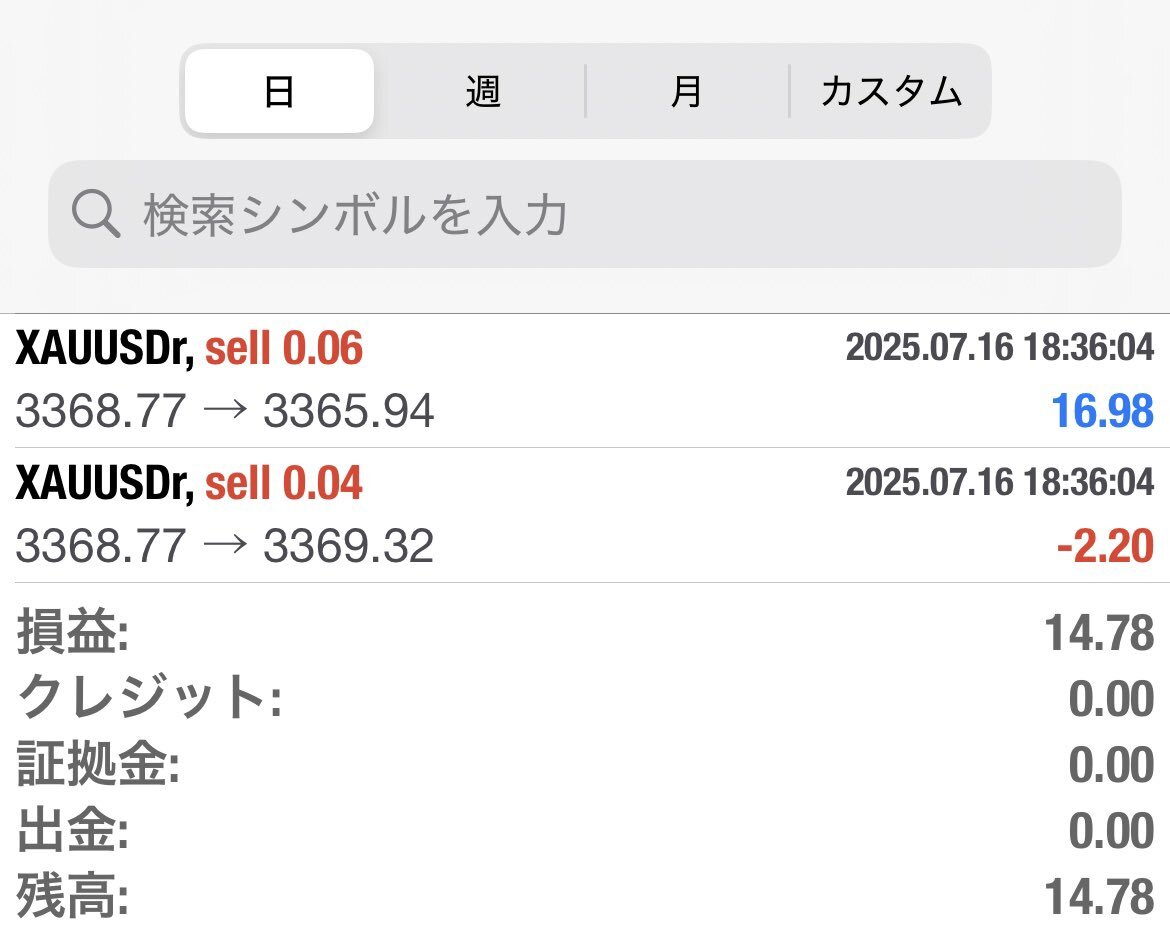Image resolution: width=1170 pixels, height=939 pixels.
Task: Open the XAUUSDr sell 0.04 trade row
Action: [585, 516]
